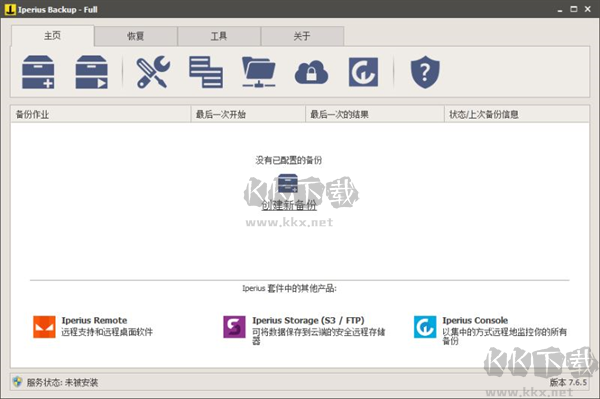Image resolution: width=600 pixels, height=399 pixels.
Task: Run backup job toolbar icon
Action: coord(91,72)
